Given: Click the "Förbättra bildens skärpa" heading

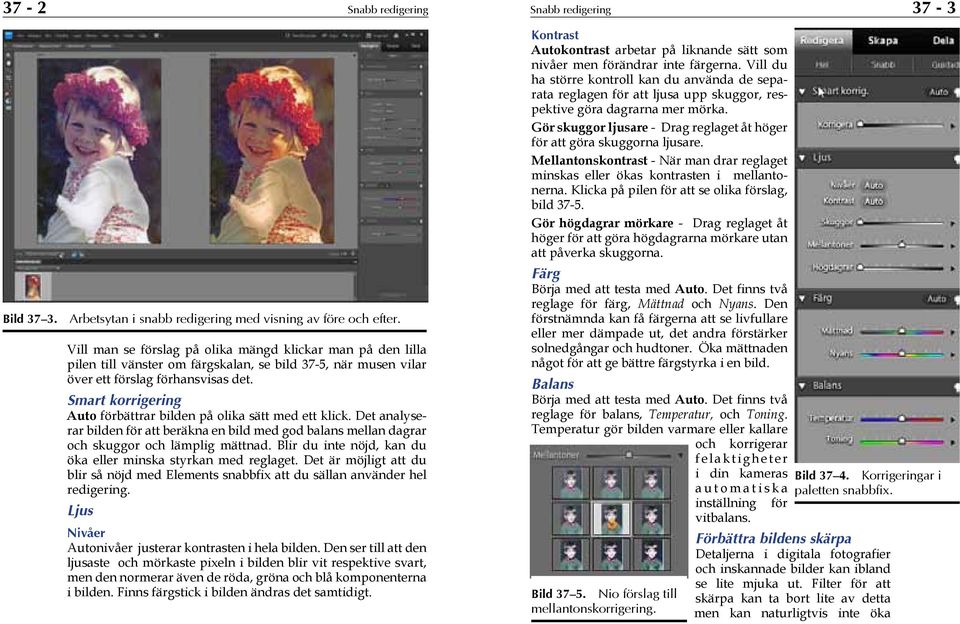Looking at the screenshot, I should (773, 538).
